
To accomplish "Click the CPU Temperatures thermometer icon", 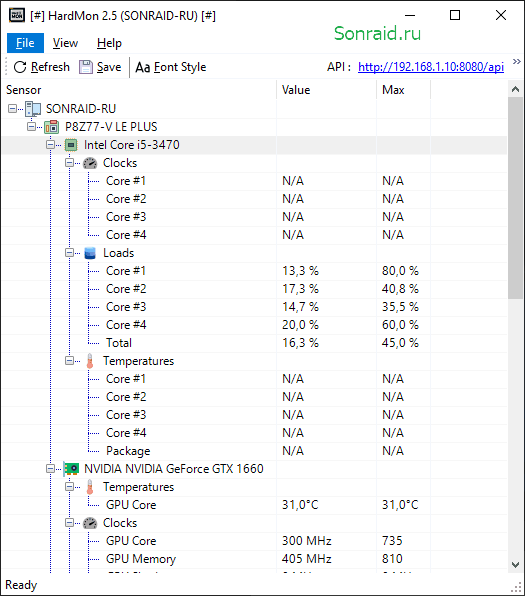I will pyautogui.click(x=90, y=361).
